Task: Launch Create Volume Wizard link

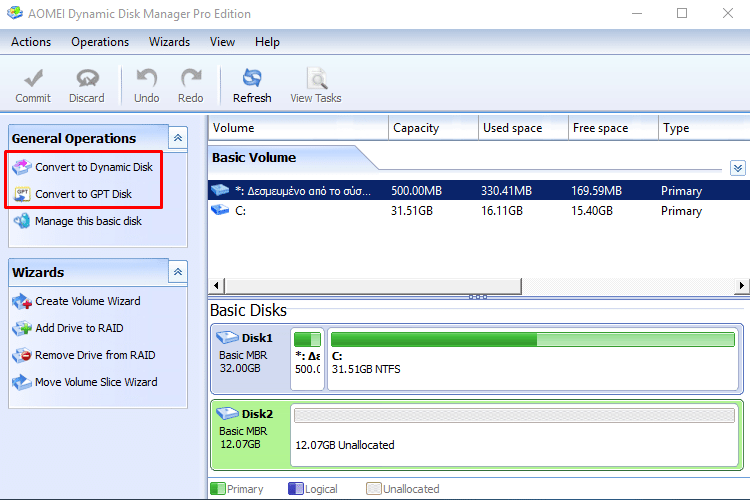Action: [x=88, y=301]
